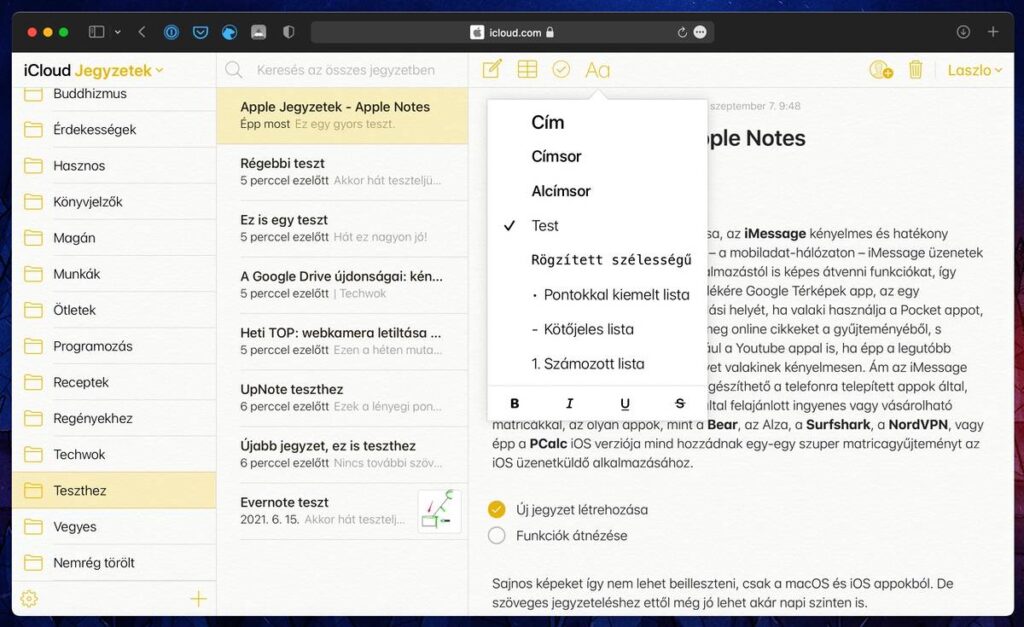1024x627 pixels.
Task: Open the 'Régebbi teszt' note
Action: tap(342, 172)
